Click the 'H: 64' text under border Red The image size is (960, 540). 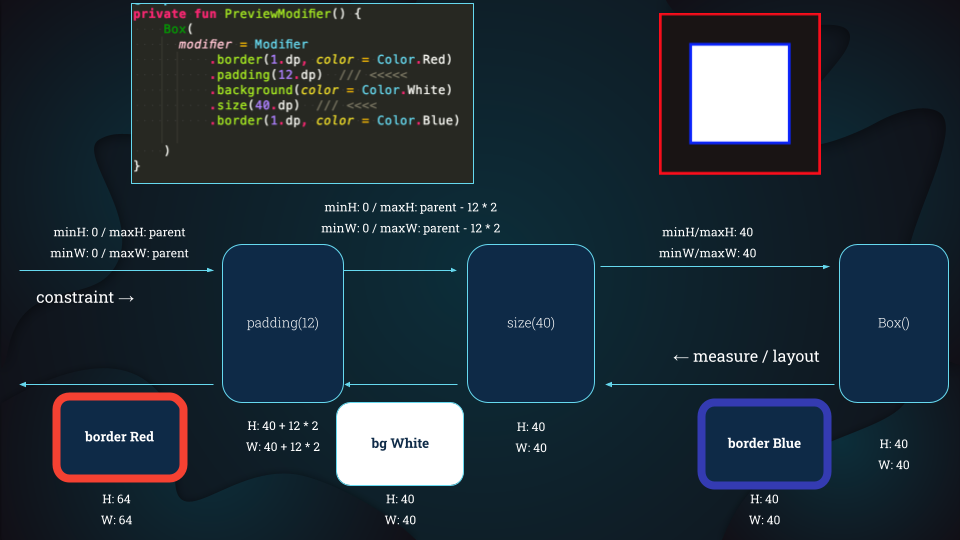point(116,499)
